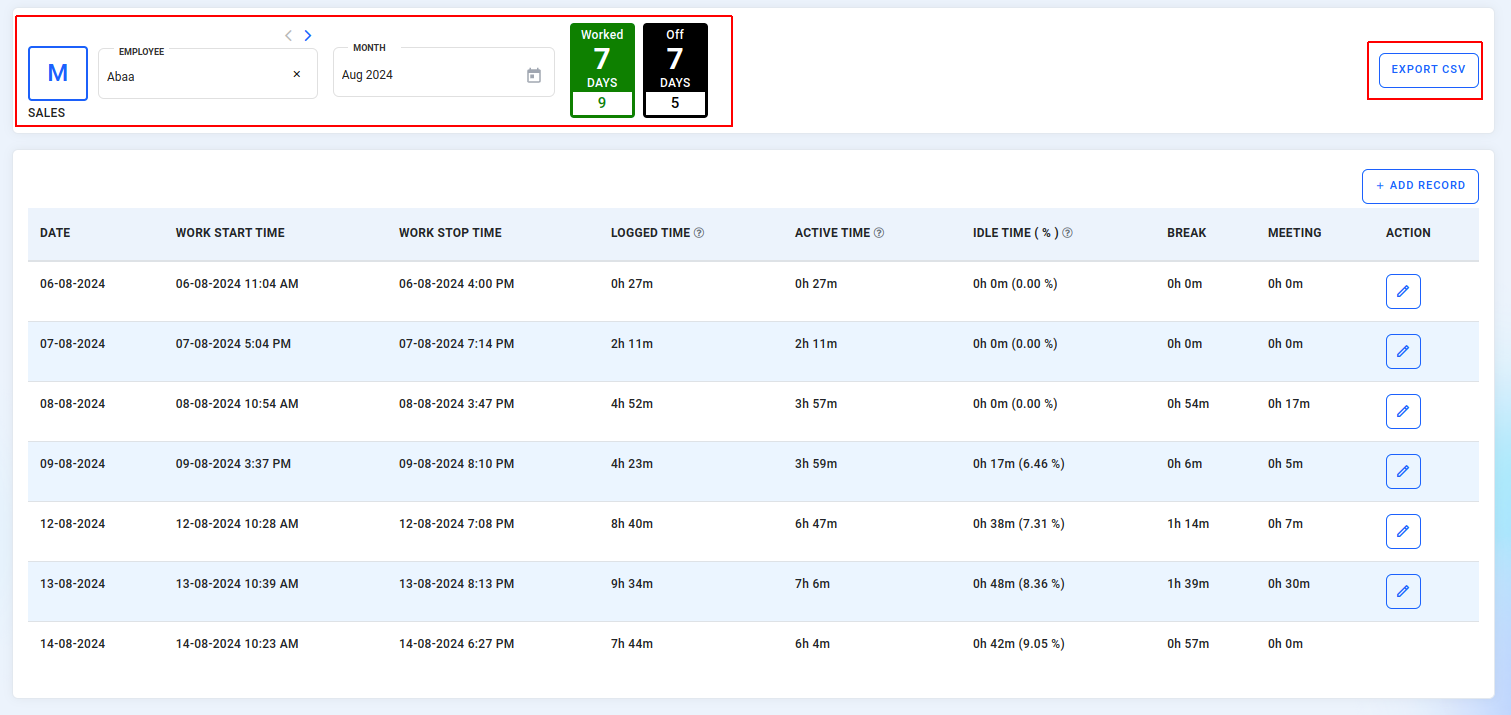Click active time 7h 6m

[812, 584]
